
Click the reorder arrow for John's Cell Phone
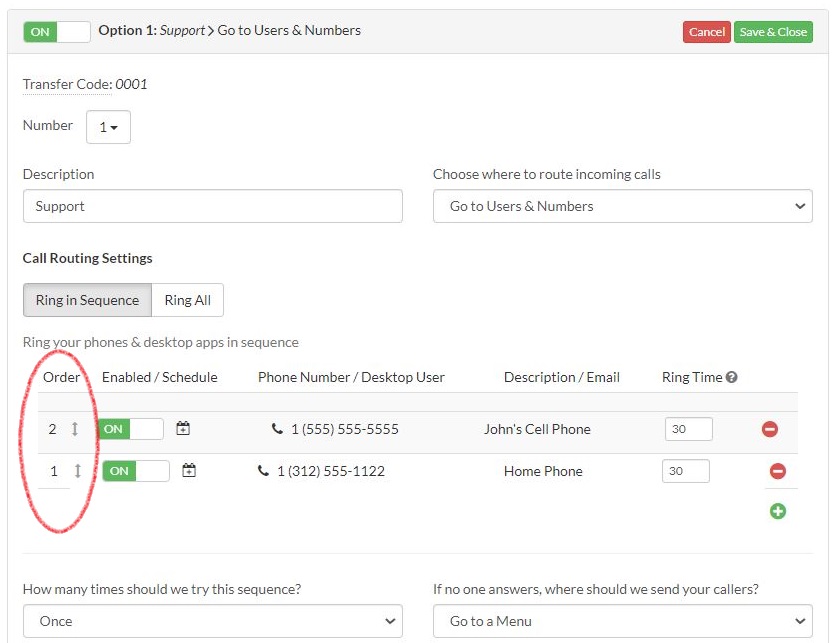(x=74, y=429)
